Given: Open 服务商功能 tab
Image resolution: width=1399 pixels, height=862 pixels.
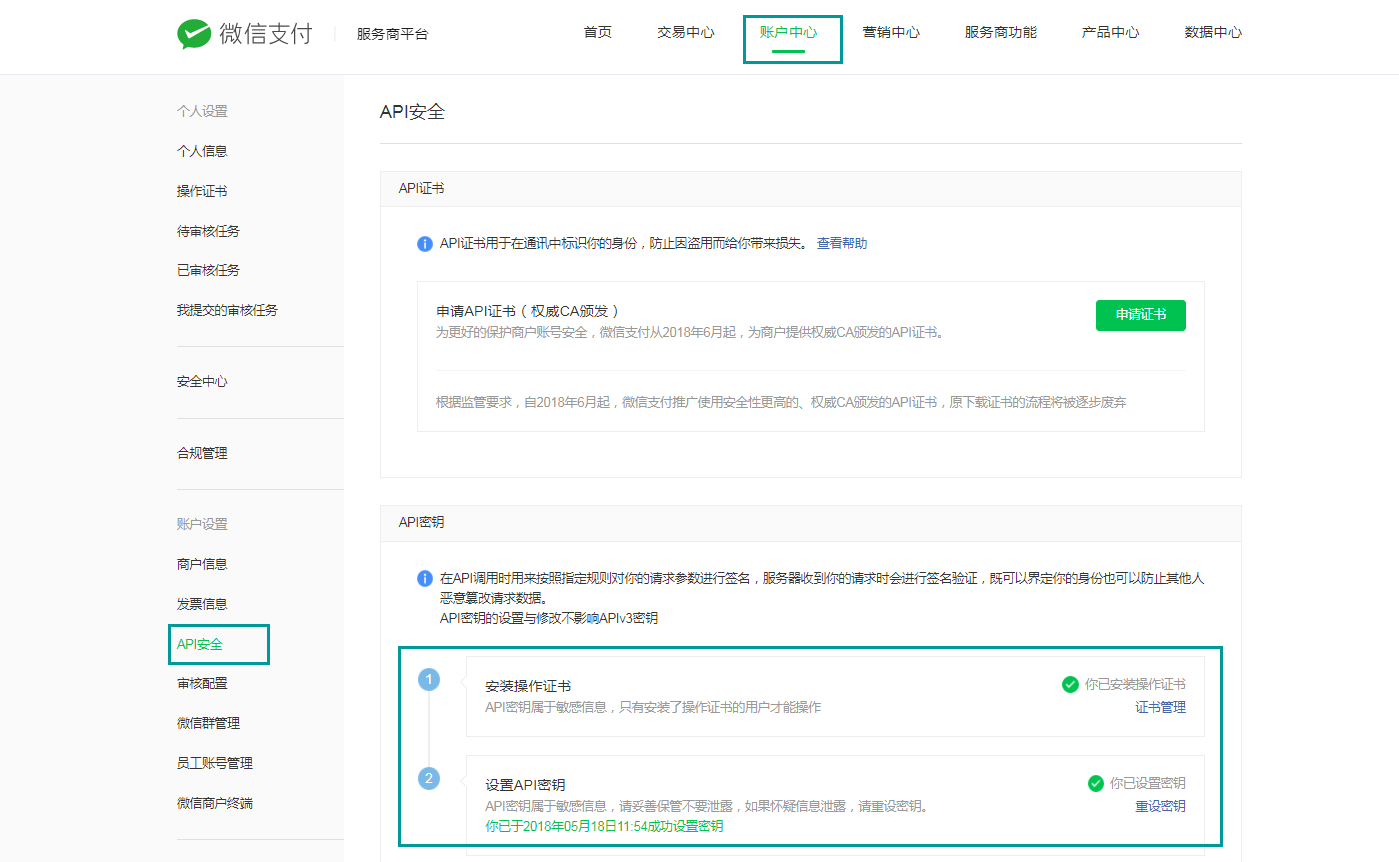Looking at the screenshot, I should [x=1001, y=32].
